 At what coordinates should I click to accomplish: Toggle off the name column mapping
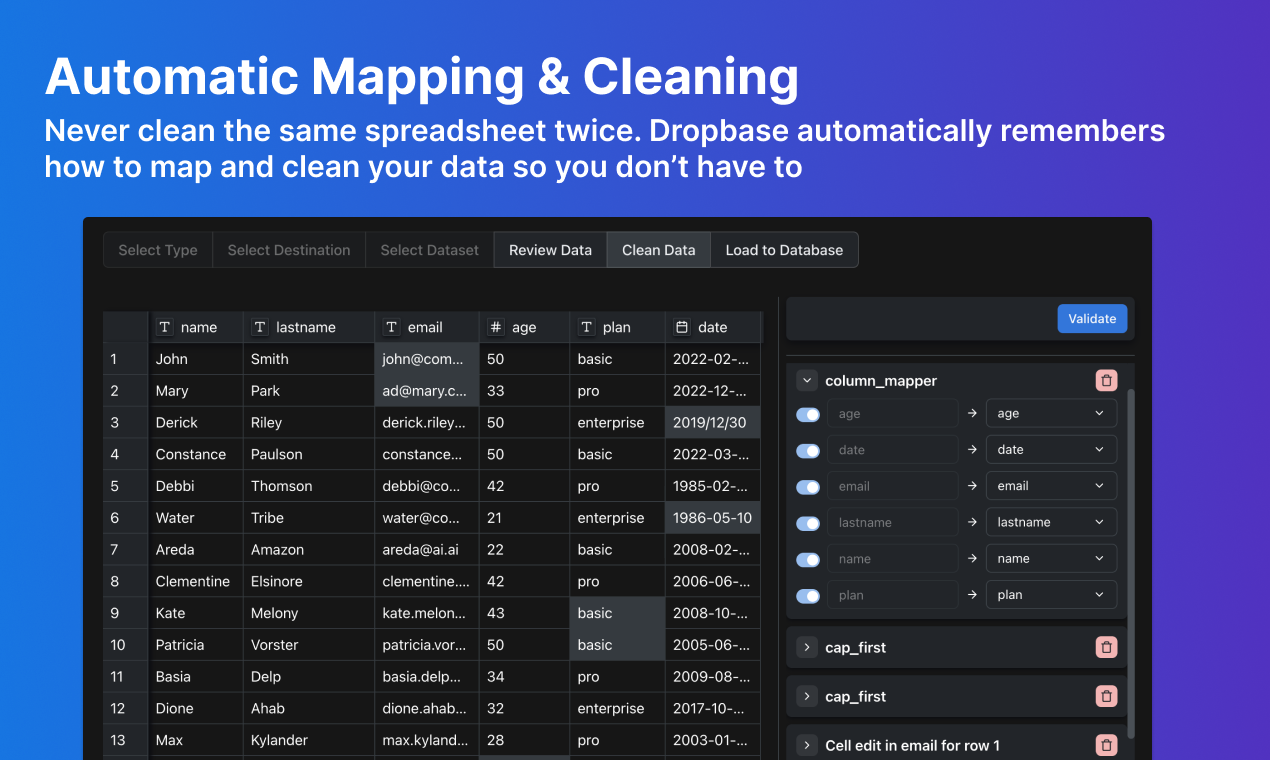[808, 559]
